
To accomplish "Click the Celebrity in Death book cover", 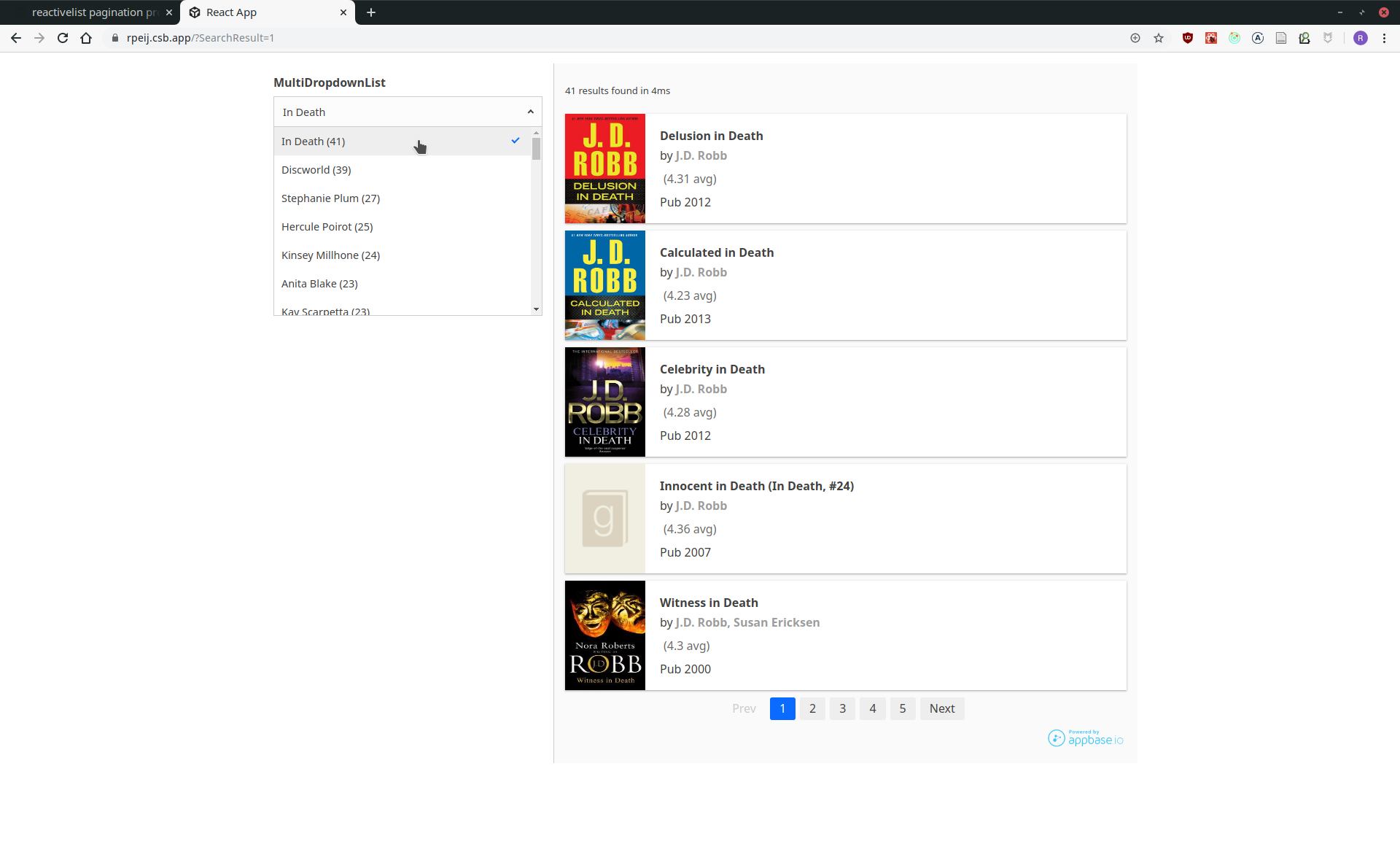I will tap(605, 402).
